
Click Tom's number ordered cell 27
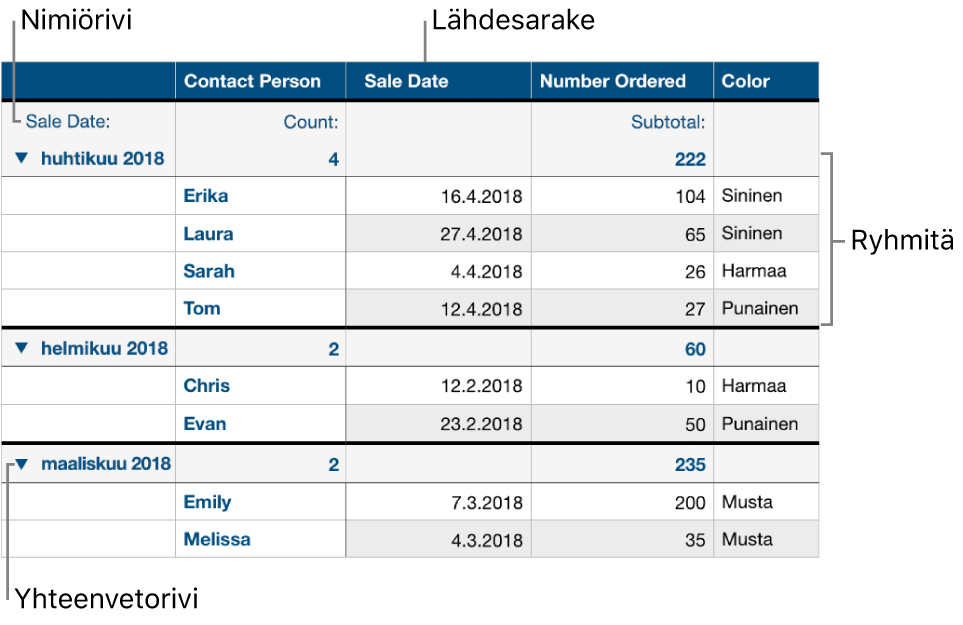coord(622,308)
